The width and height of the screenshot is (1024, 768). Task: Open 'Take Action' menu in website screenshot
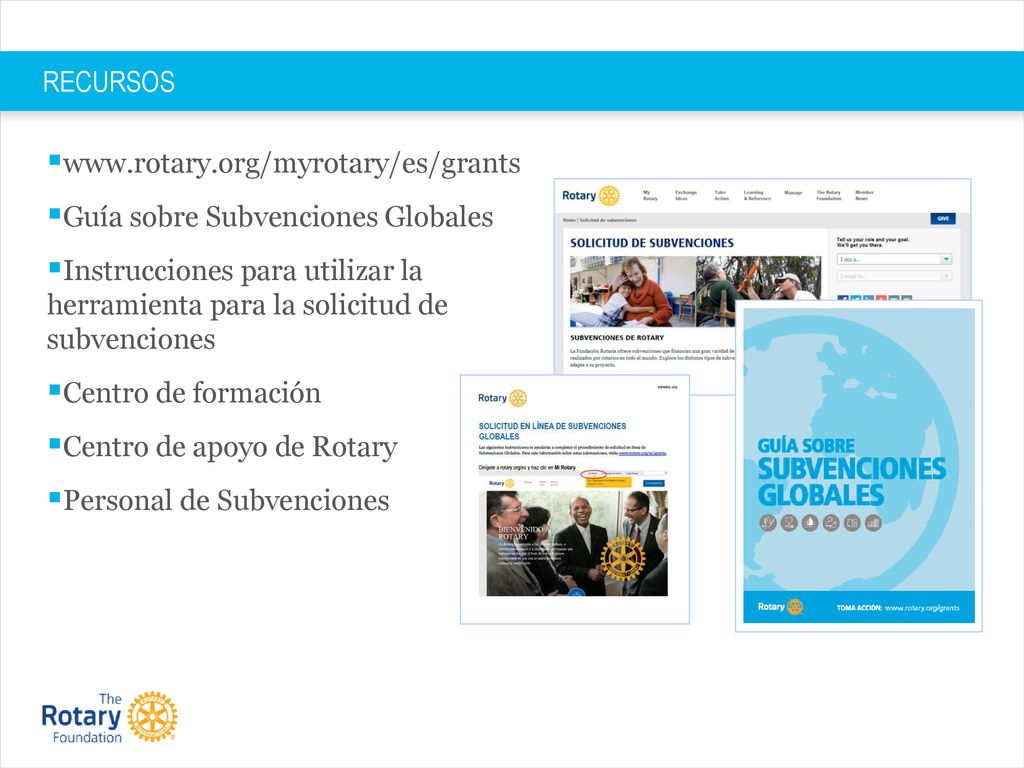click(721, 195)
